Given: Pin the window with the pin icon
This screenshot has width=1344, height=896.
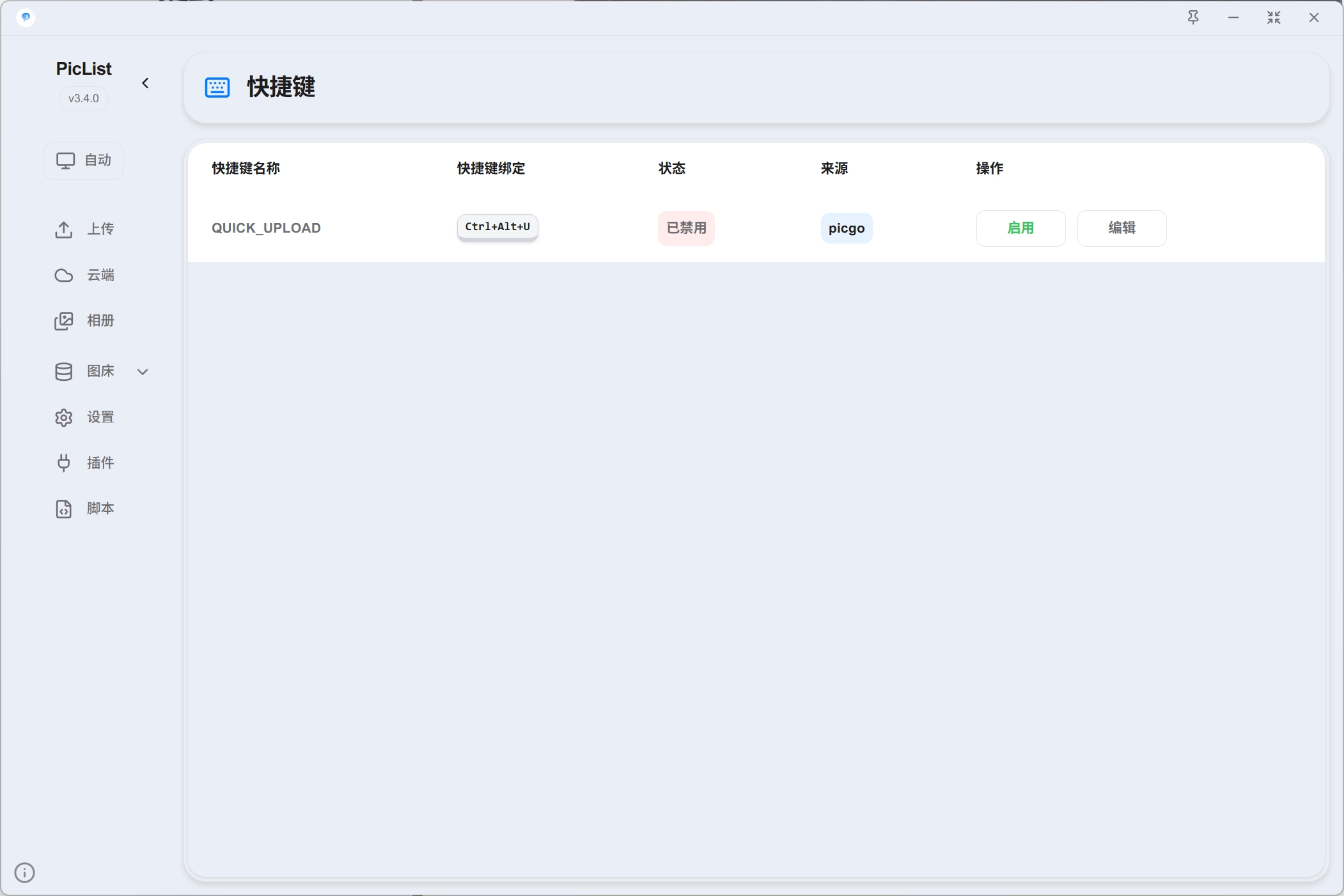Looking at the screenshot, I should (x=1193, y=17).
